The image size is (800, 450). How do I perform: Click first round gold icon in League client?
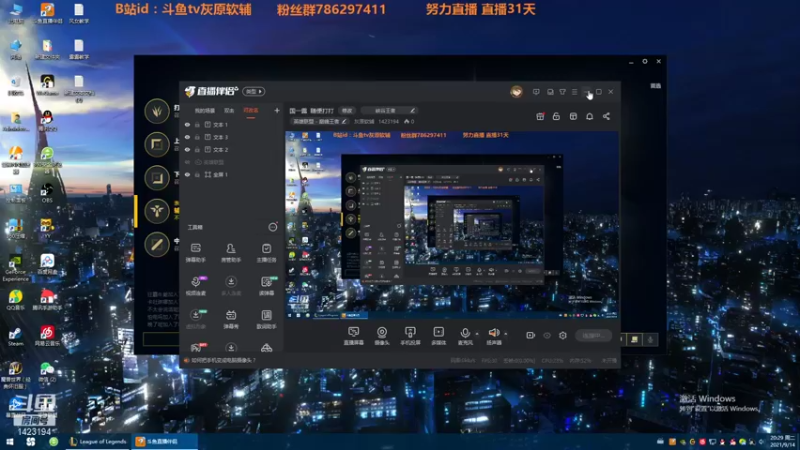point(157,111)
